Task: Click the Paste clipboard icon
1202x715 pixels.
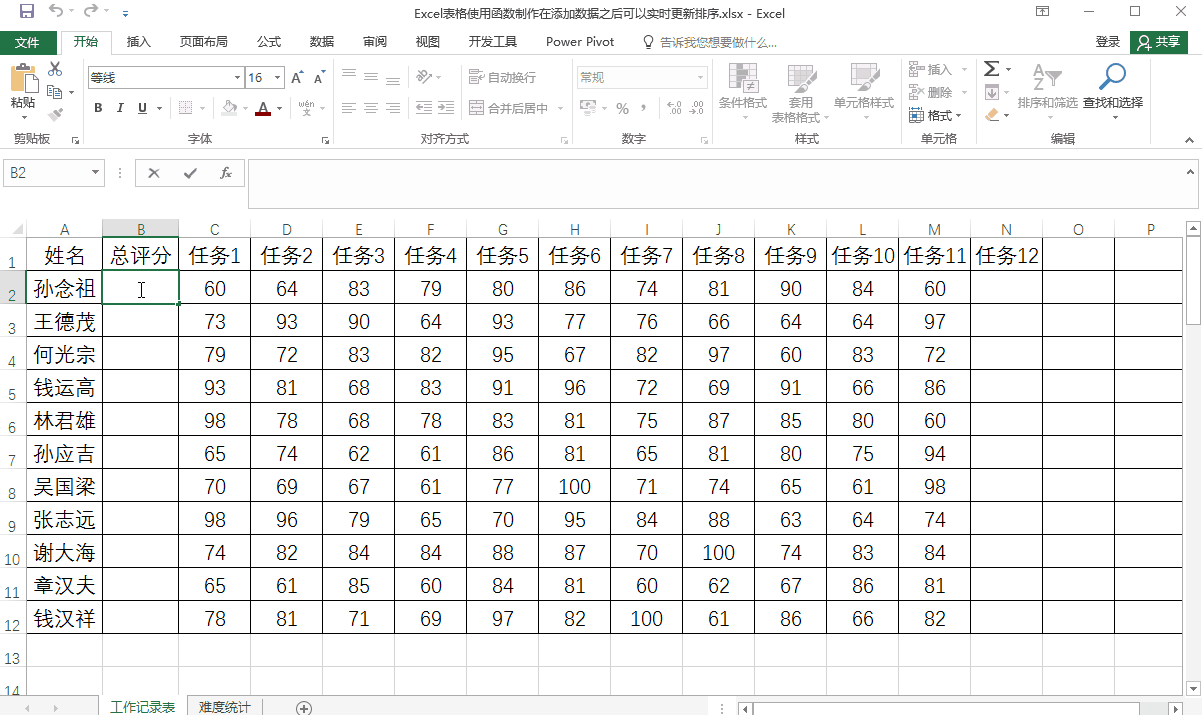Action: pos(23,78)
